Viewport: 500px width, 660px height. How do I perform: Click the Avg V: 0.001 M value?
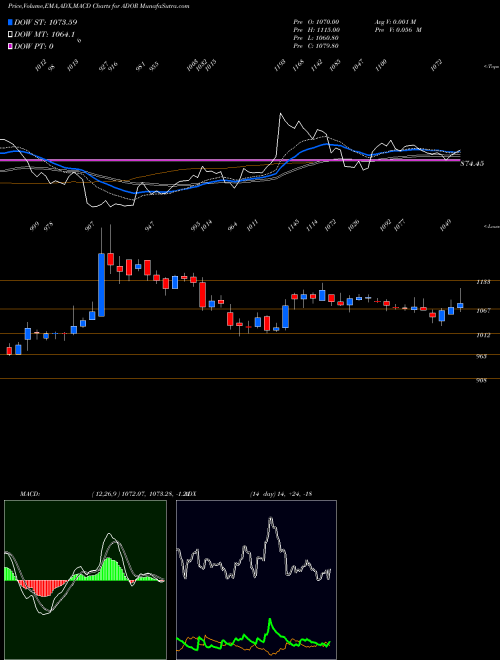(x=395, y=22)
